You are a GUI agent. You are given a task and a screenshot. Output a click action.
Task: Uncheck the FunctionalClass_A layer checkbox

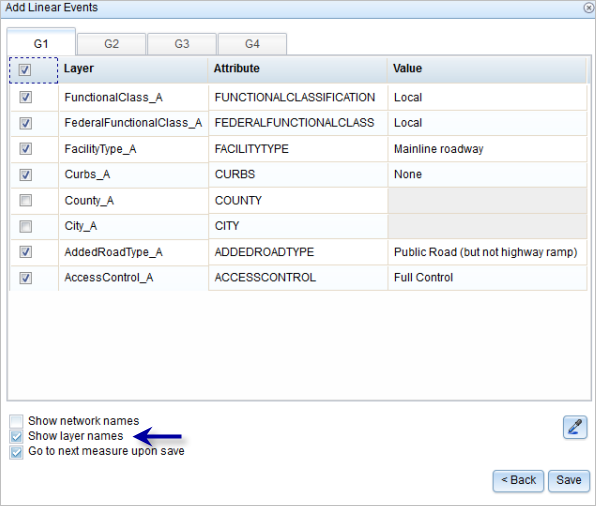25,97
